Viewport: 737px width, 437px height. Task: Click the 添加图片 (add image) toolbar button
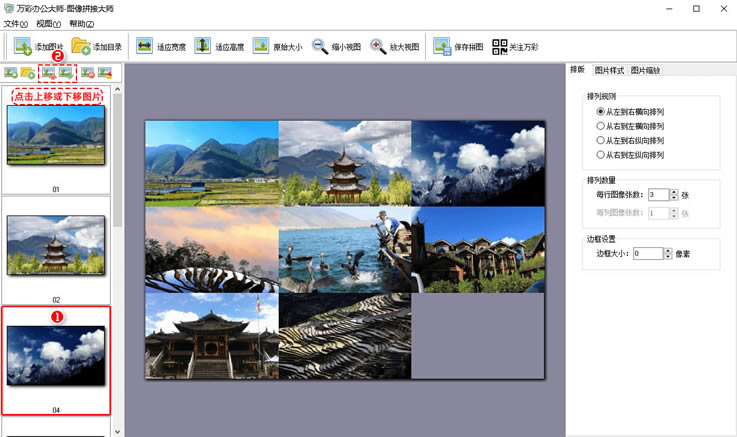coord(38,46)
